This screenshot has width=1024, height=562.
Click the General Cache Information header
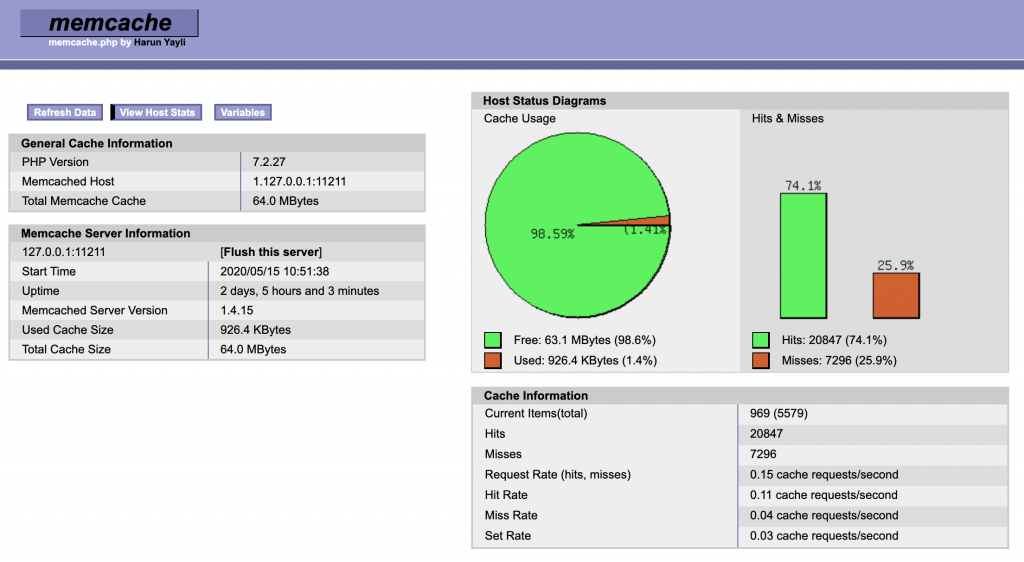pos(97,144)
